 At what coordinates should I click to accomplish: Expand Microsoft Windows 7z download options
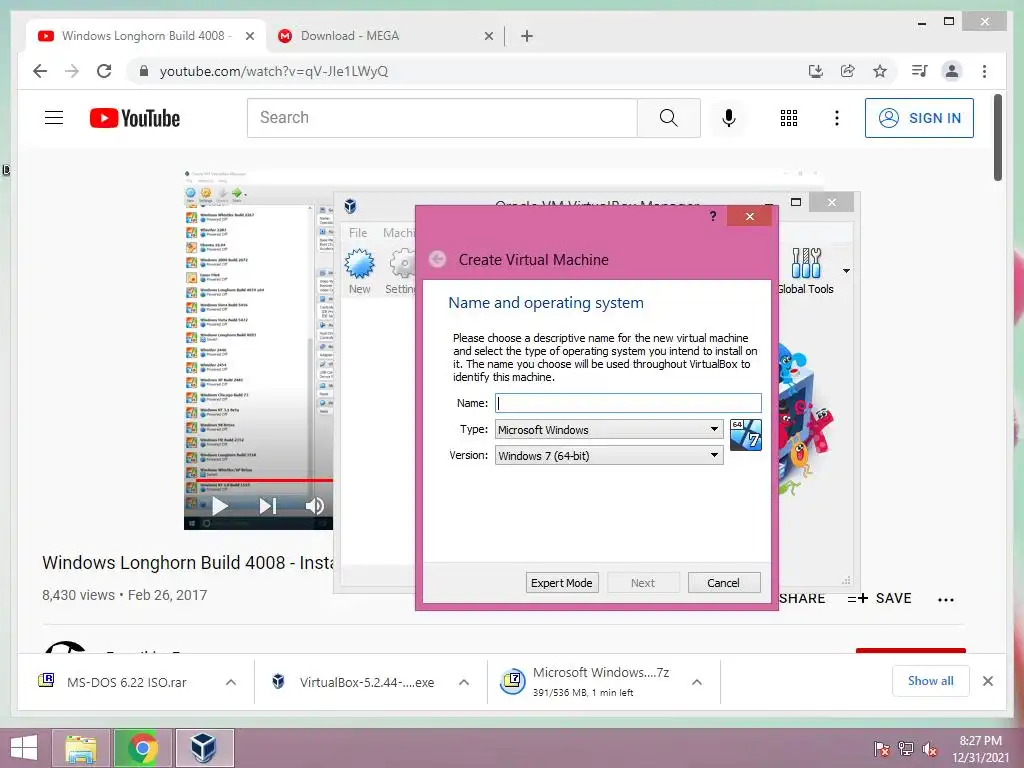pos(697,682)
